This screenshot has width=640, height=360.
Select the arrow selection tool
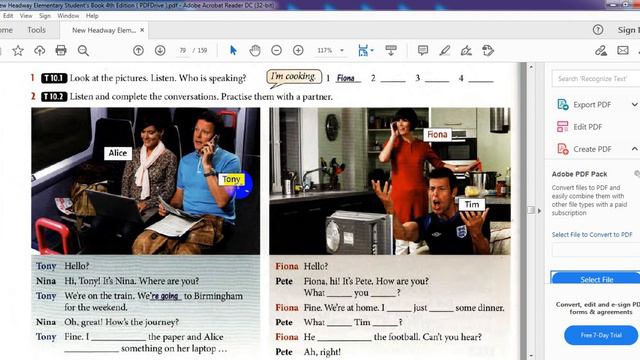[233, 51]
